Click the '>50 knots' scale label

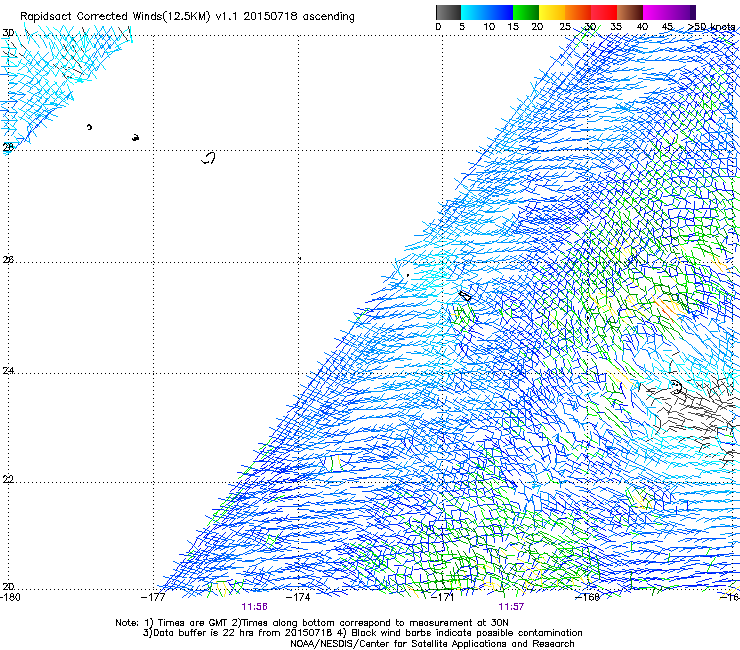[711, 27]
